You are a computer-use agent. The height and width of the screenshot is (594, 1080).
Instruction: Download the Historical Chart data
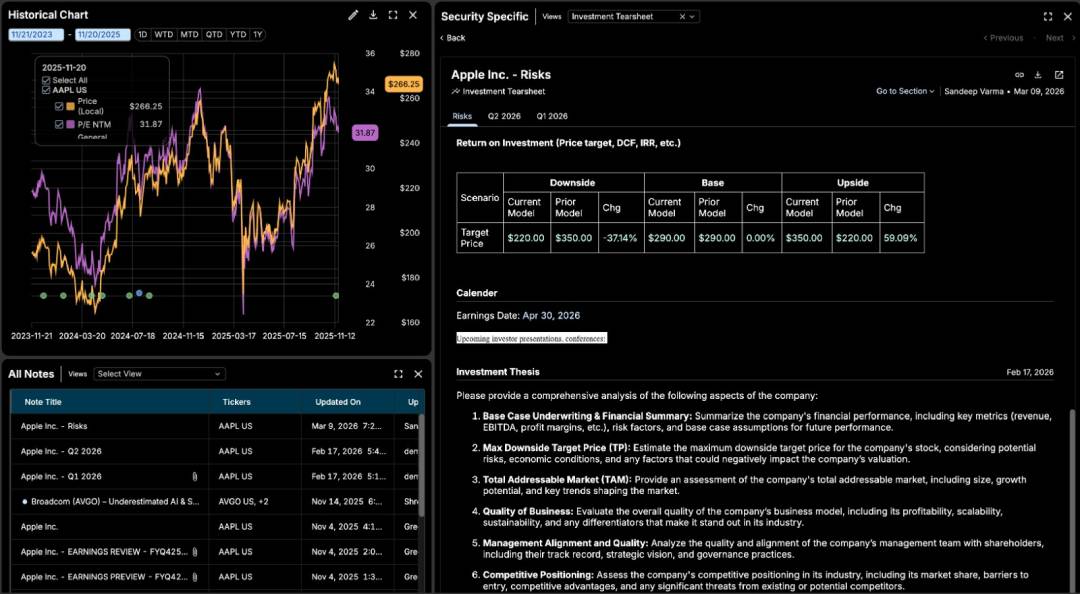(373, 15)
